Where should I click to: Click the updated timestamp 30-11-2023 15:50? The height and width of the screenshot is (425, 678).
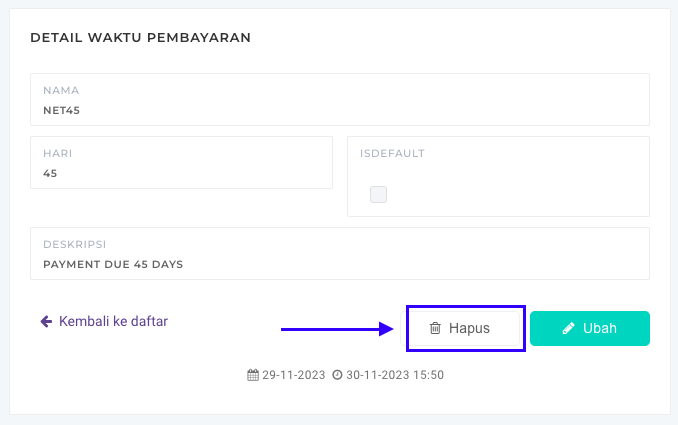tap(395, 376)
